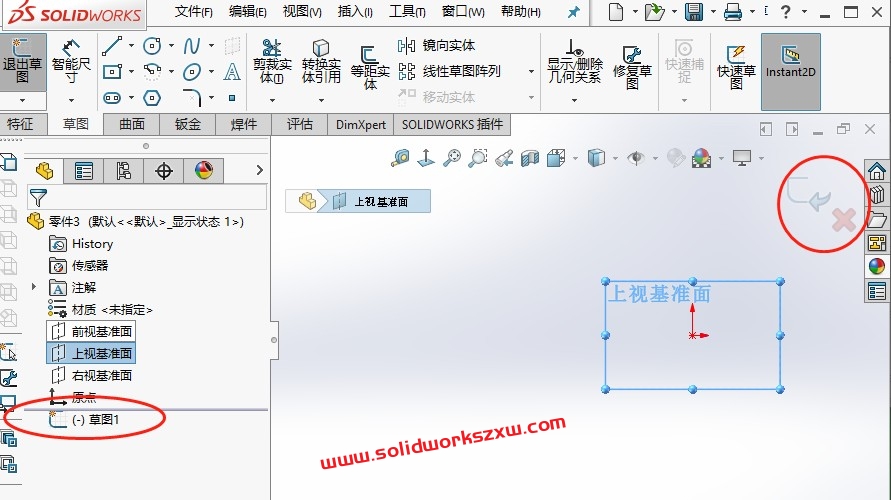Click the red X cancel sketch icon
891x500 pixels.
pyautogui.click(x=844, y=220)
